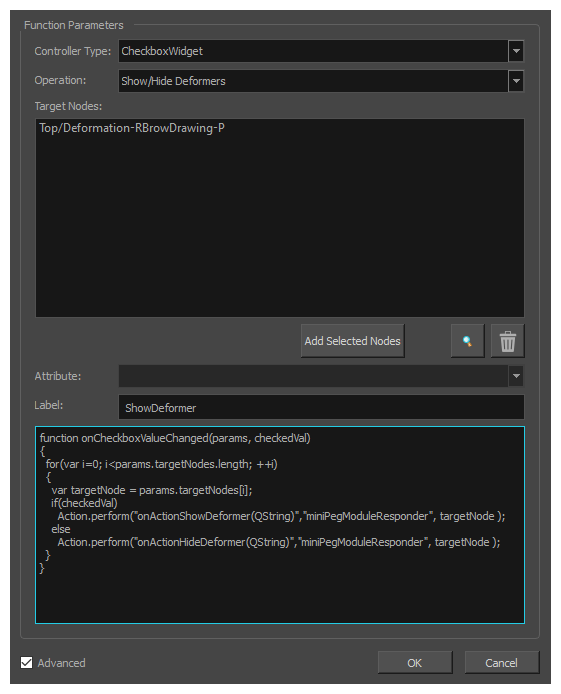Place cursor on onActionShowDeformer script line
The width and height of the screenshot is (561, 694).
tap(281, 516)
